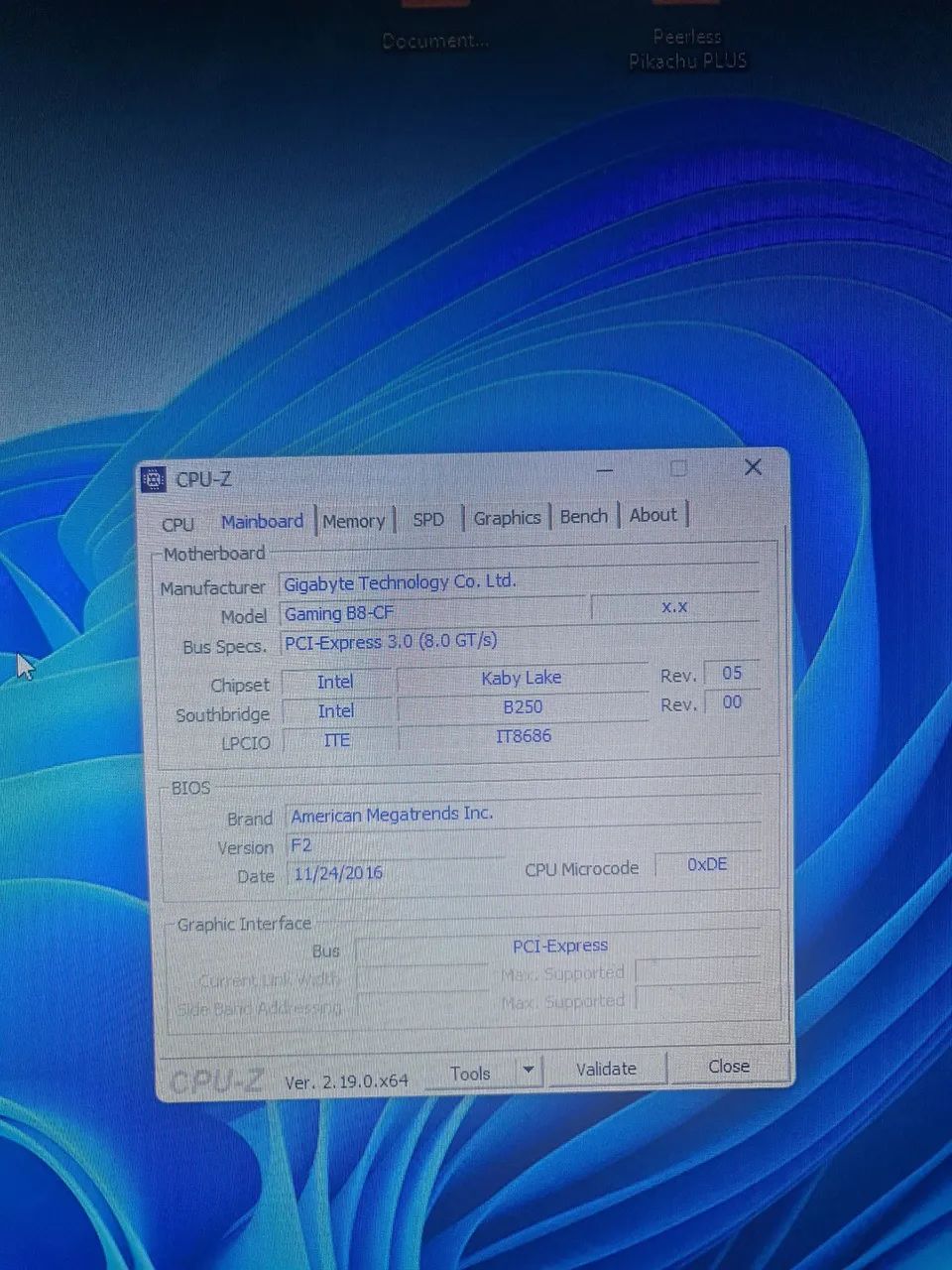Click the LPCIO vendor field ITE
This screenshot has height=1270, width=952.
(x=337, y=740)
